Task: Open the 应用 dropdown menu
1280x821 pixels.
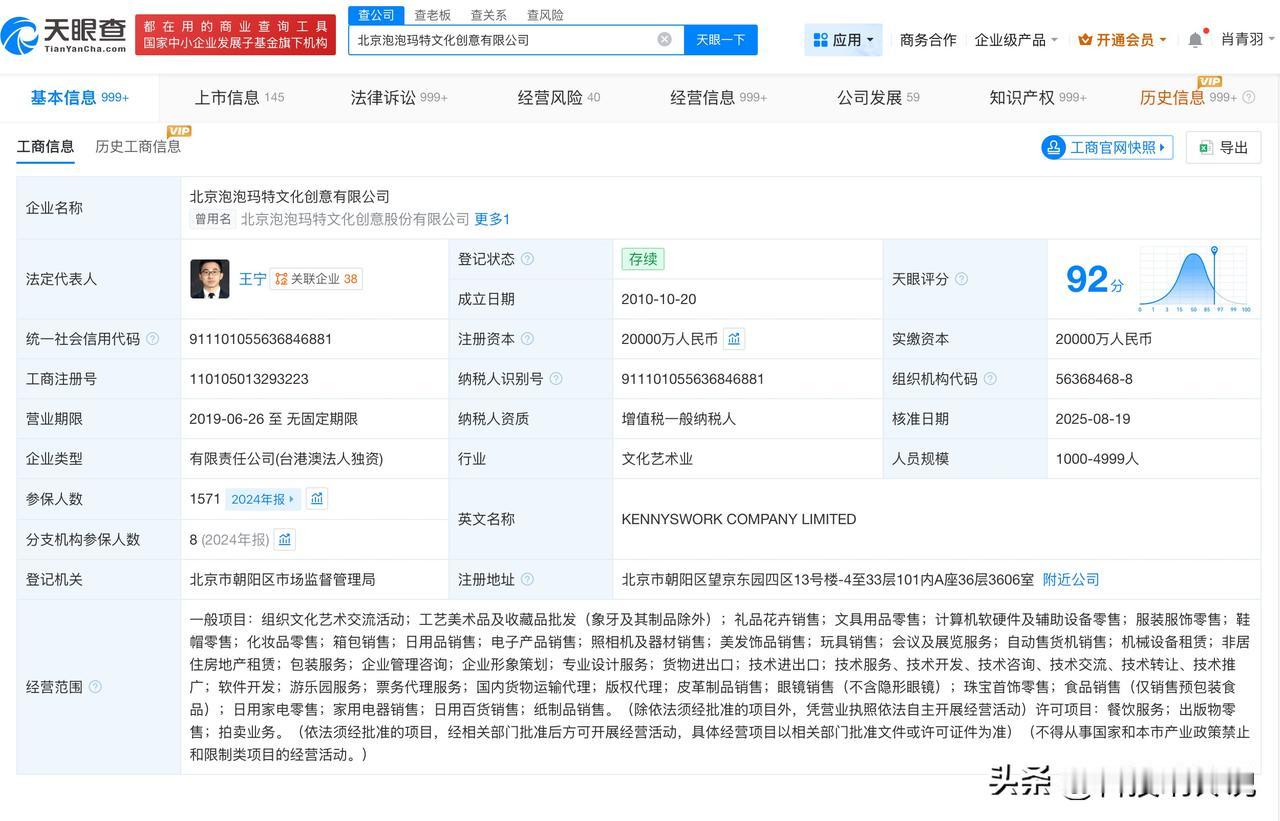Action: tap(843, 40)
